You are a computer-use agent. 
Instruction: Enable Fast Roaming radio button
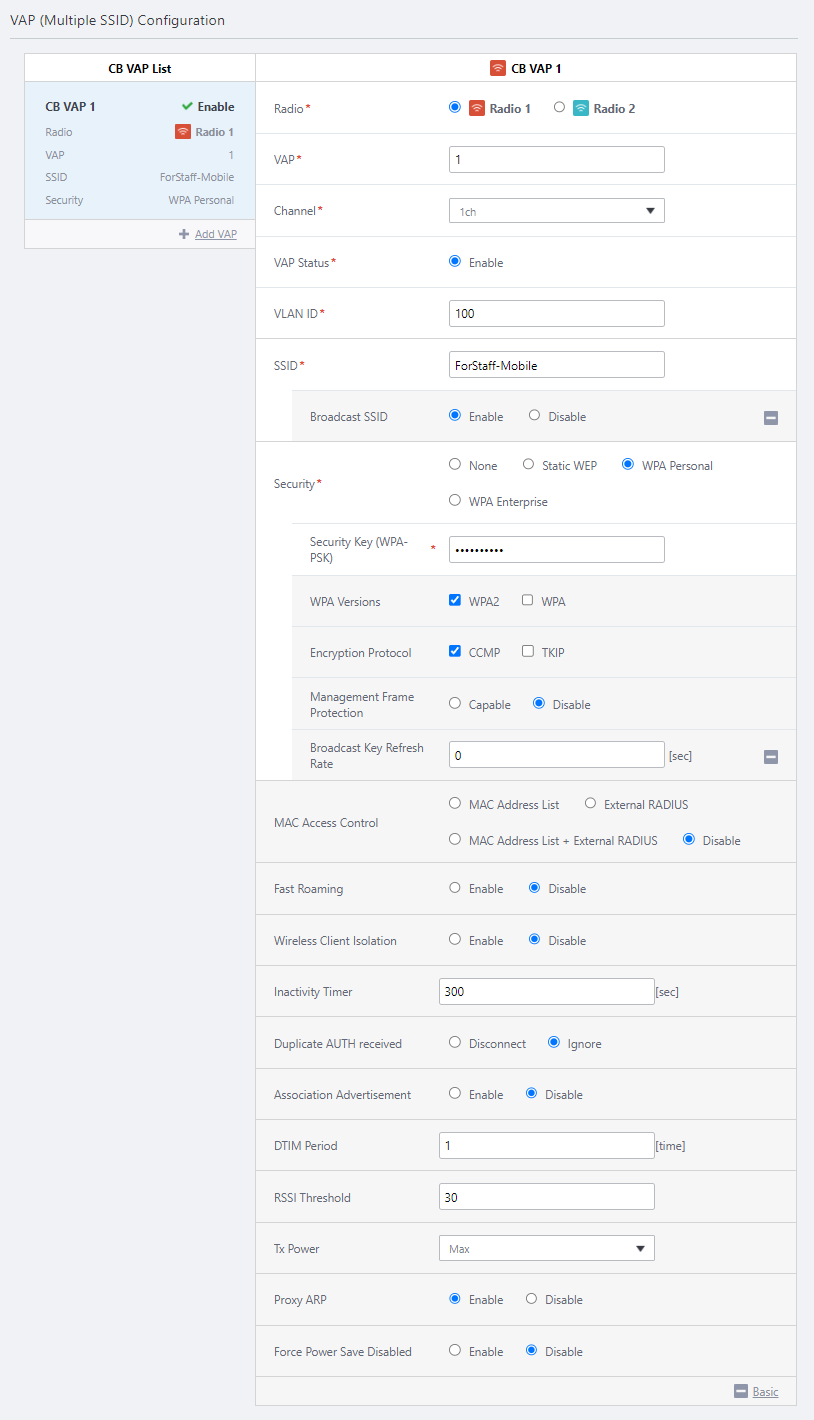(x=455, y=887)
